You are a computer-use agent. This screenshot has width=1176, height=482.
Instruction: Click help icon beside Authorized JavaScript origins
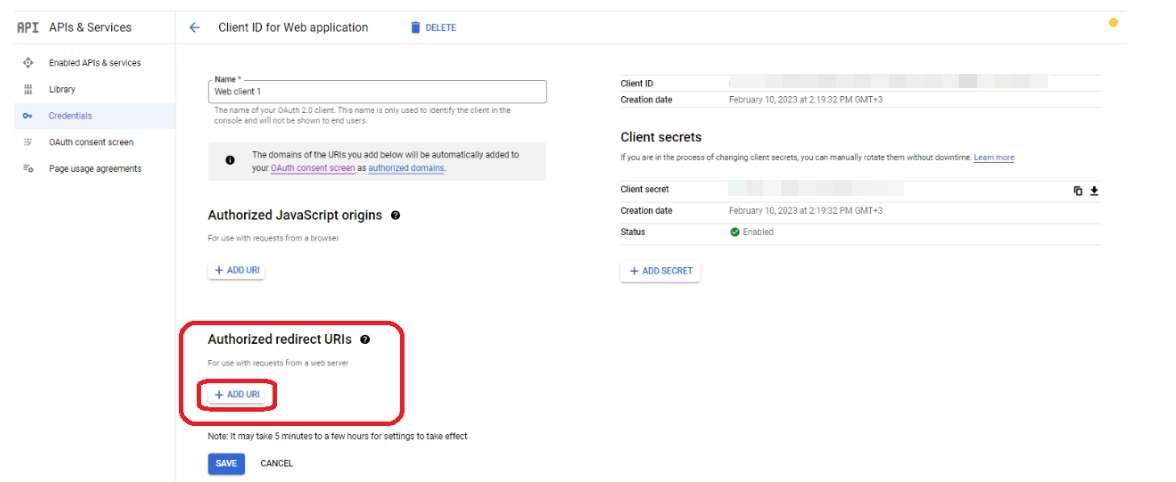click(x=396, y=215)
